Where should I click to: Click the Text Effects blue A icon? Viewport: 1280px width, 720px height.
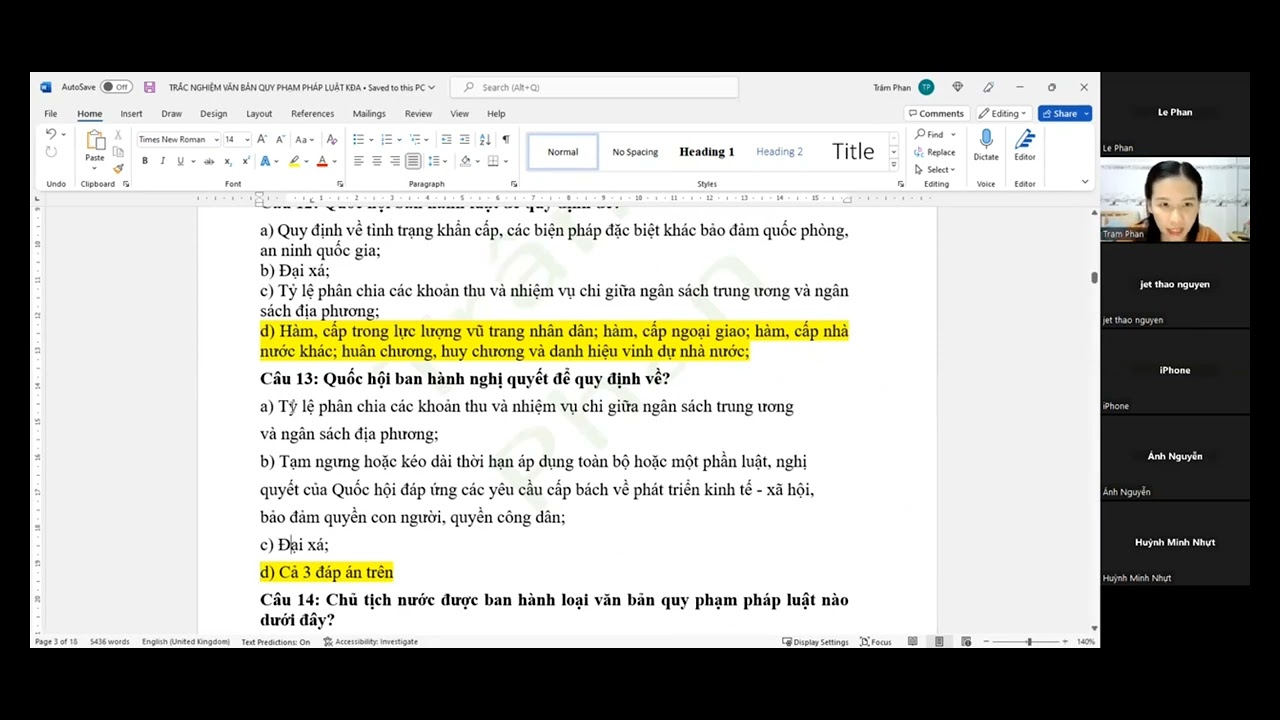pos(265,161)
